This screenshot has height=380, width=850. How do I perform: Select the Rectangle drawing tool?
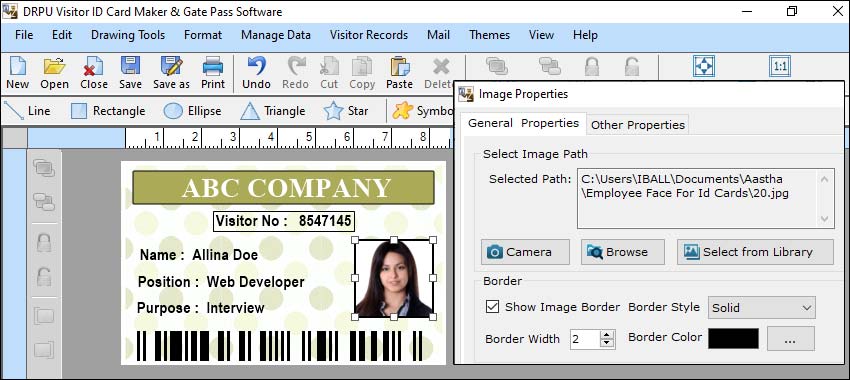[x=108, y=111]
